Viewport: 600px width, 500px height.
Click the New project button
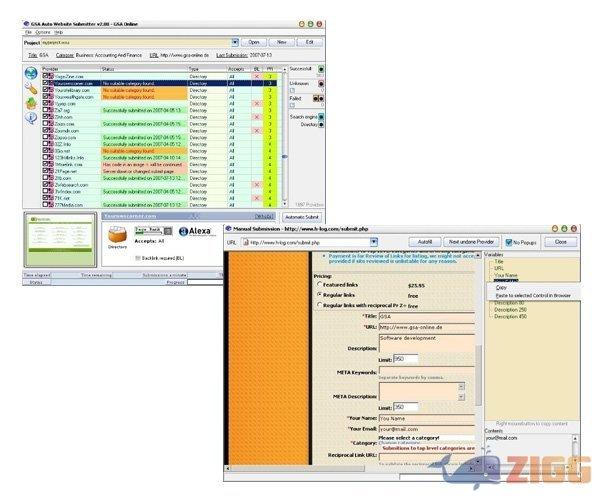(282, 42)
